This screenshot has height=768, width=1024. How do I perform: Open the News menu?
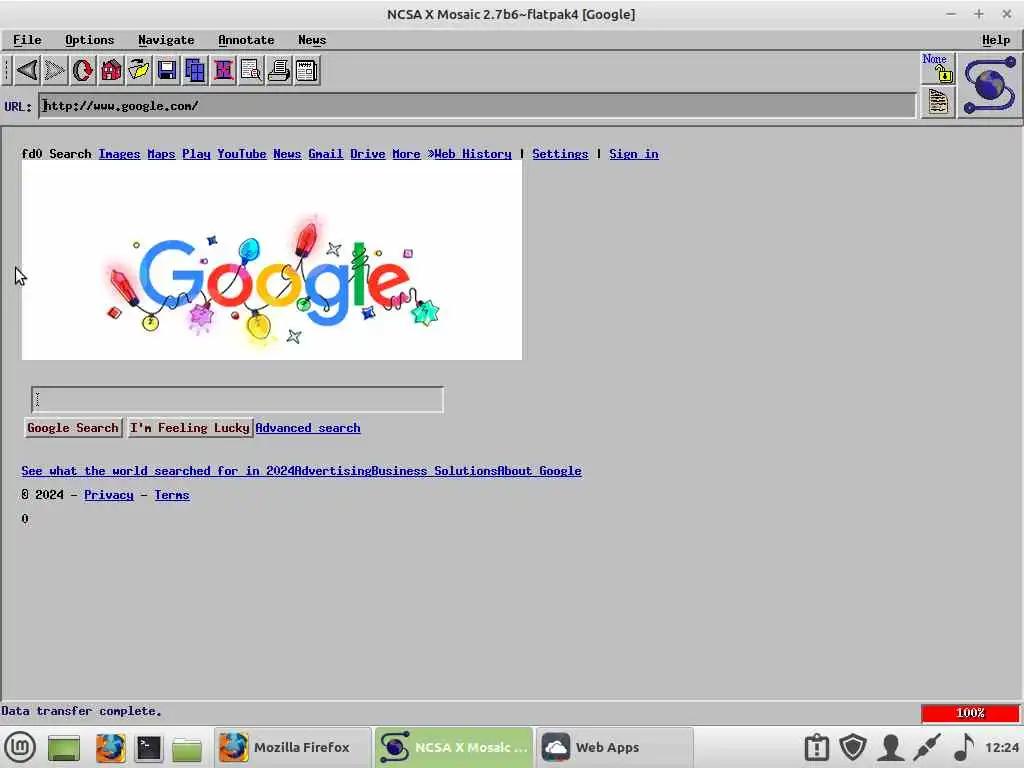click(x=312, y=40)
